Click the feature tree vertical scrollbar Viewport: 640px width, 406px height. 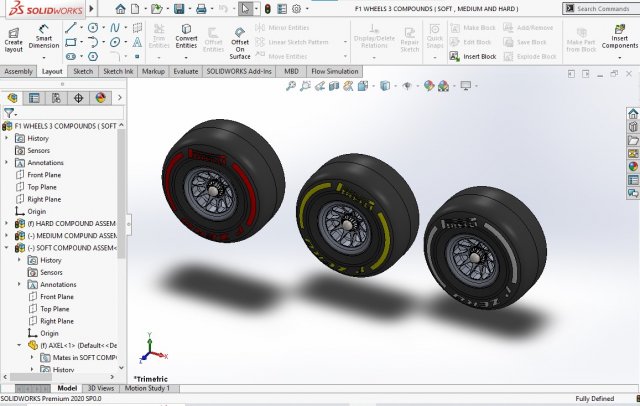(121, 194)
